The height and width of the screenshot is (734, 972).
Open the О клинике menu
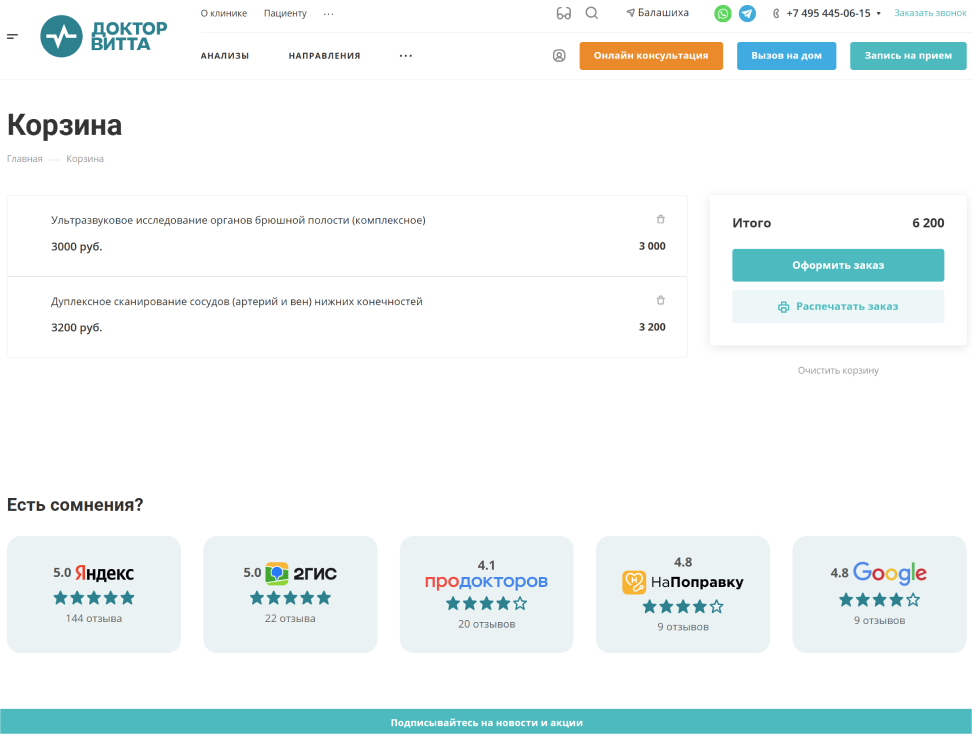(x=224, y=13)
